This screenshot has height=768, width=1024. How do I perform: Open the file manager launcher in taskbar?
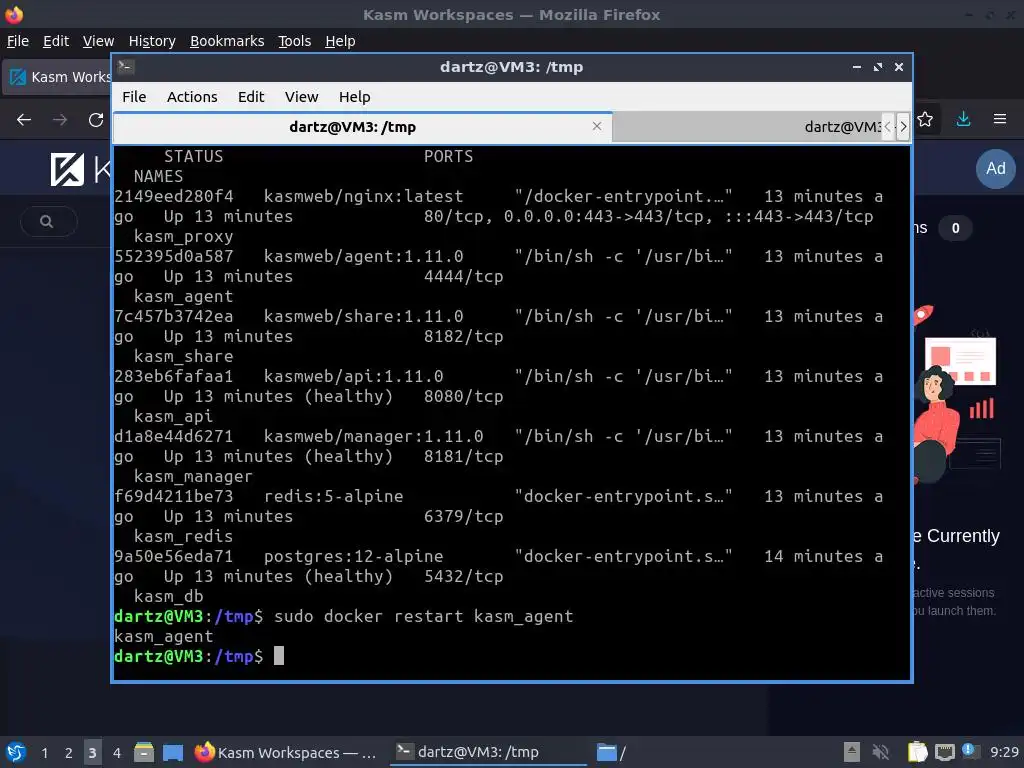click(x=144, y=752)
